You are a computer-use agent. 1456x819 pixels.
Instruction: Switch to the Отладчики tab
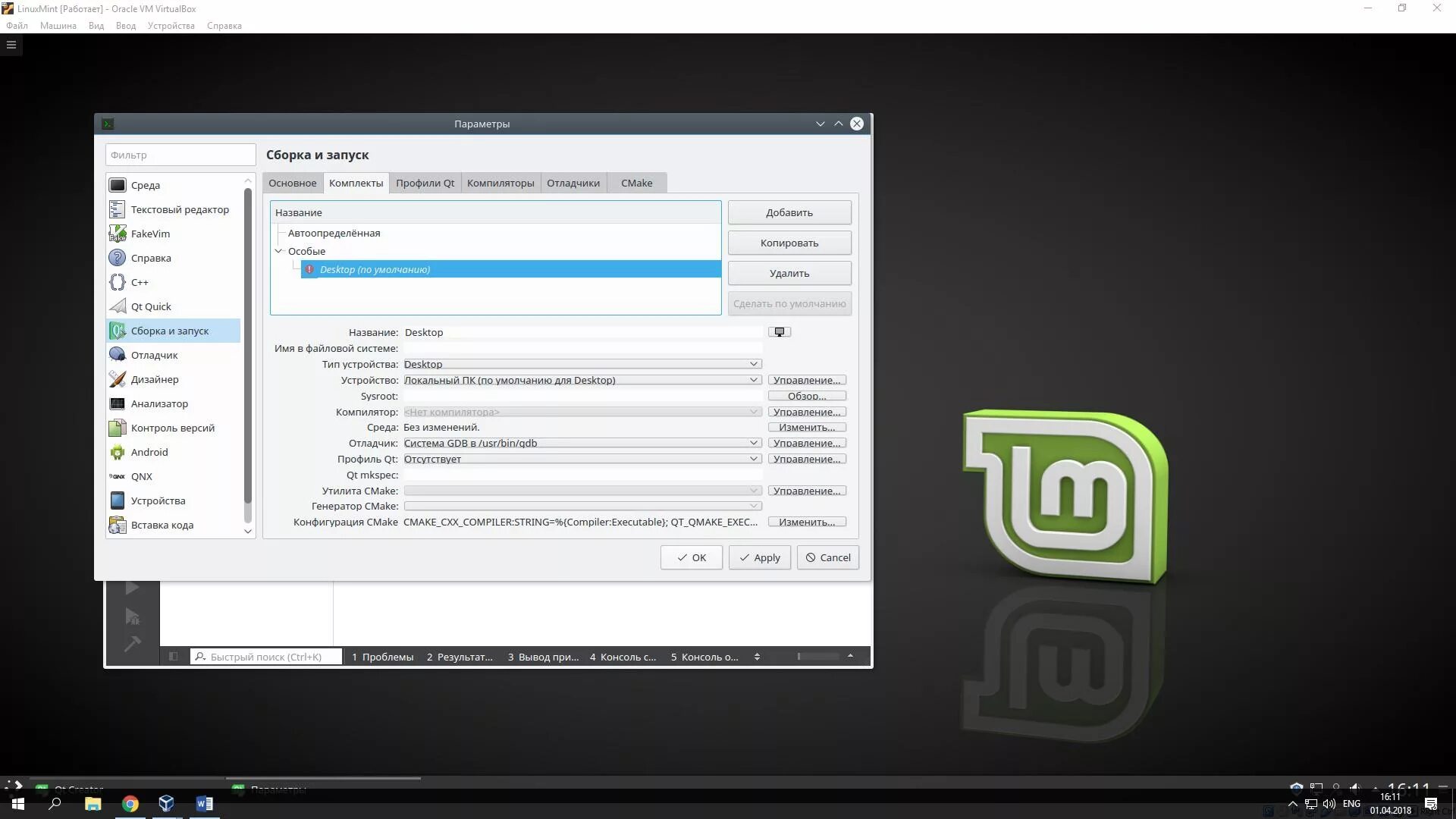[x=573, y=183]
